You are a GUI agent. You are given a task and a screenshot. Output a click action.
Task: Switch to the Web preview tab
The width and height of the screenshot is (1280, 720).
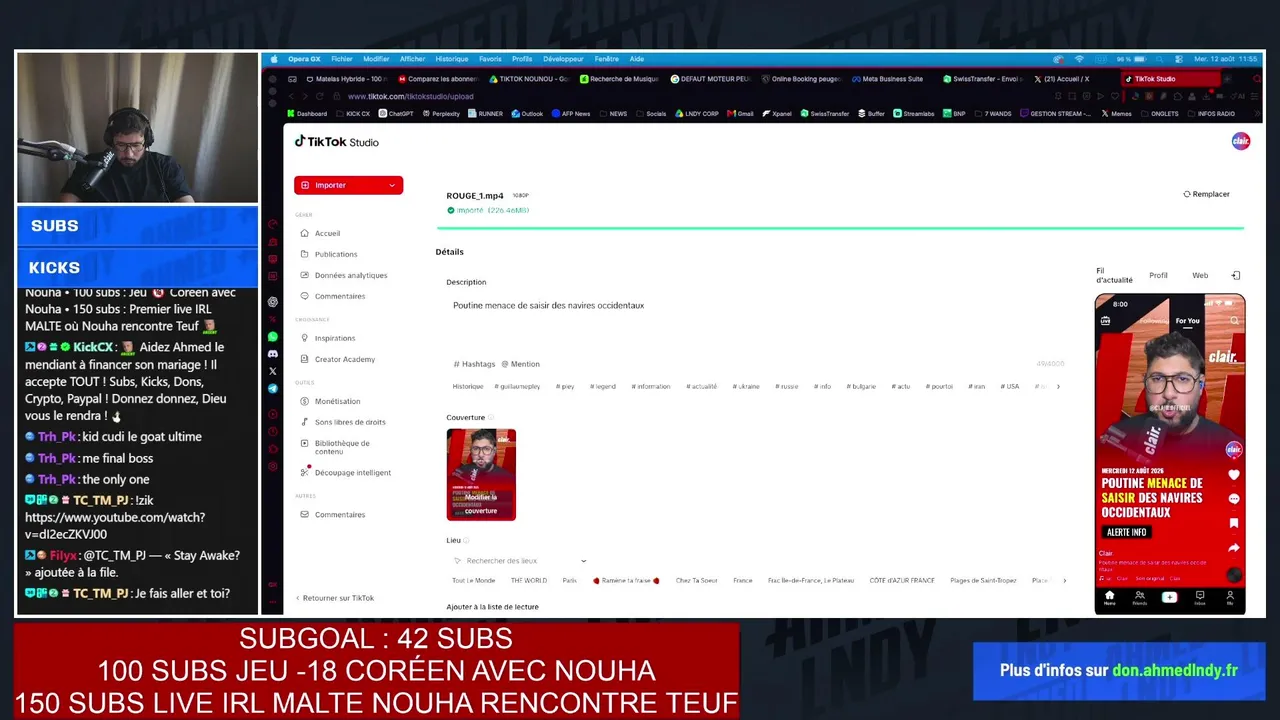click(x=1200, y=275)
